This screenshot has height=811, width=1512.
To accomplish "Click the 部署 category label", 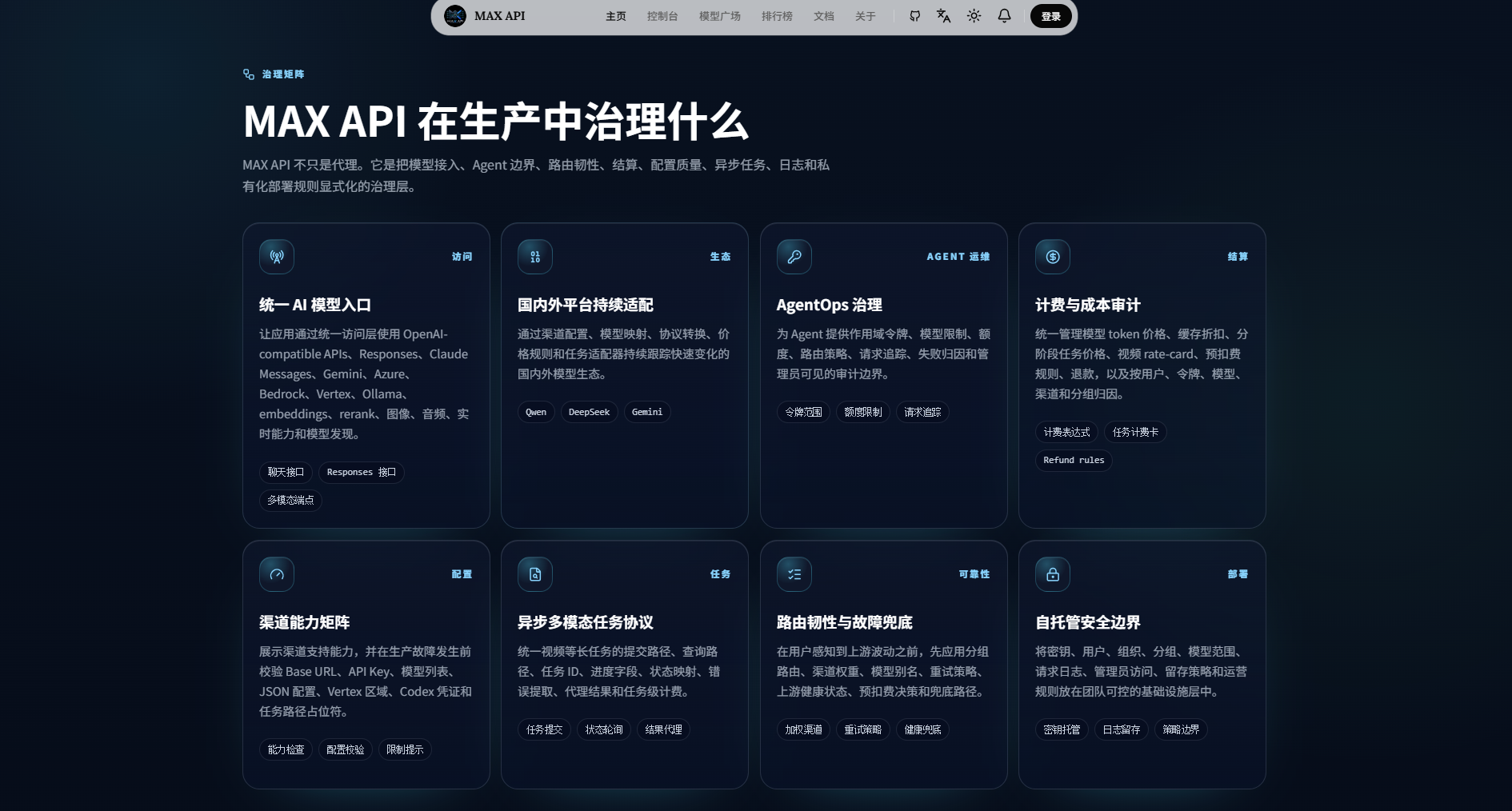I will (x=1238, y=574).
